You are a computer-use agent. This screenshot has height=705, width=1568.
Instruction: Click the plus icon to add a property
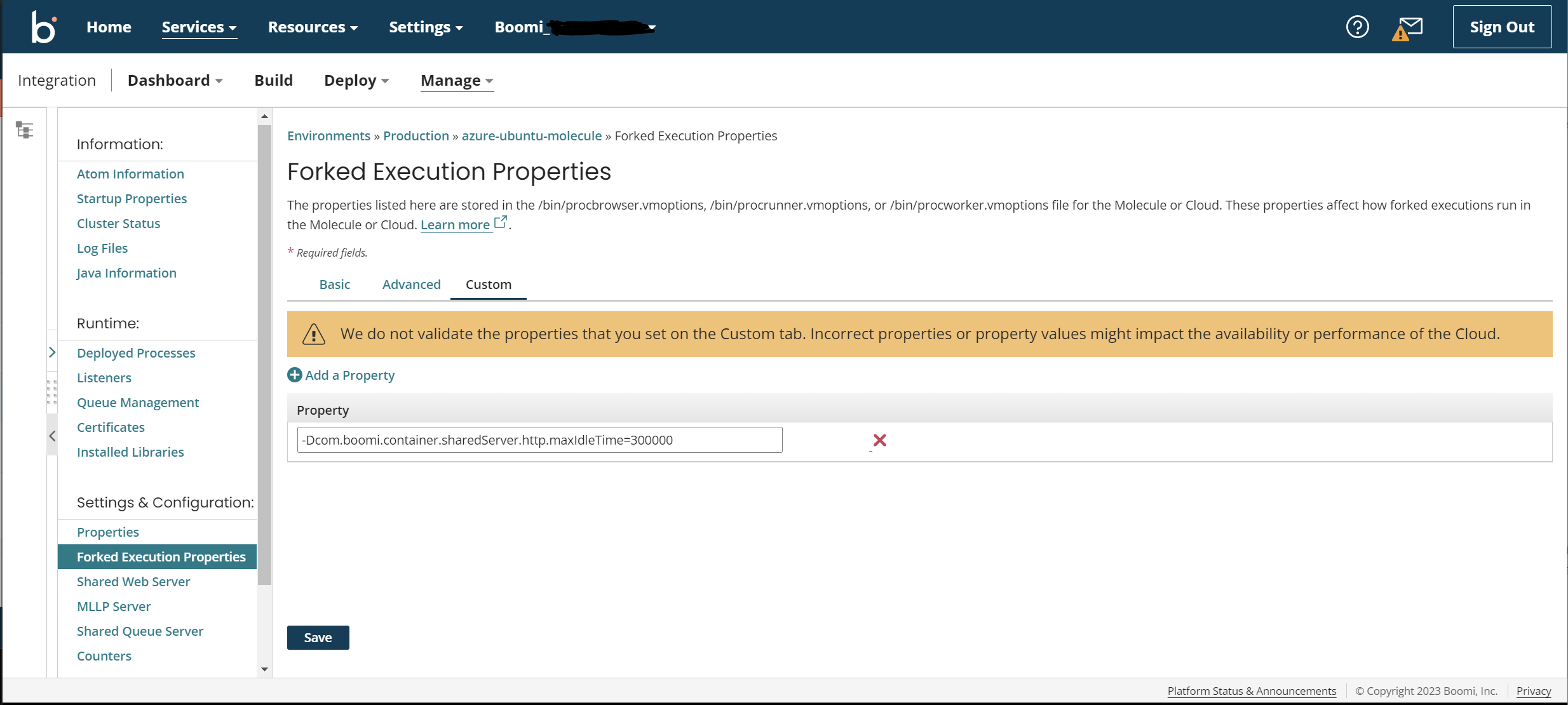click(295, 375)
